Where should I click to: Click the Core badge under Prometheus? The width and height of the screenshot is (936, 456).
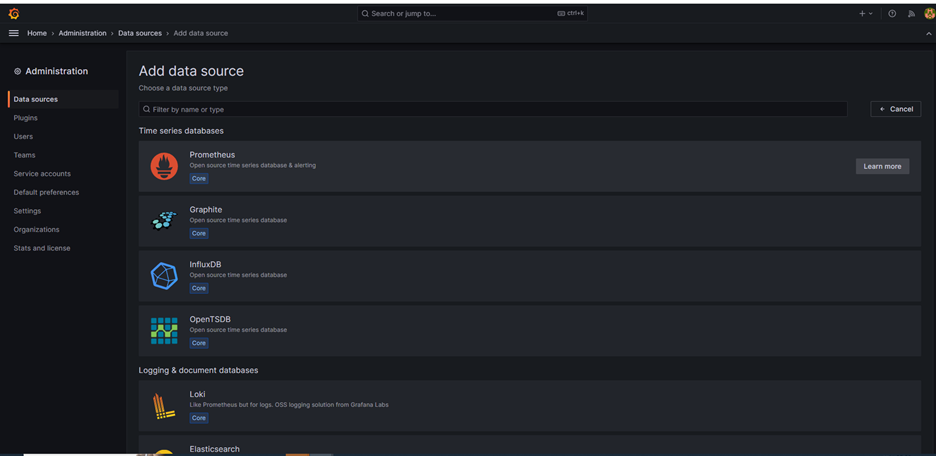click(x=199, y=178)
